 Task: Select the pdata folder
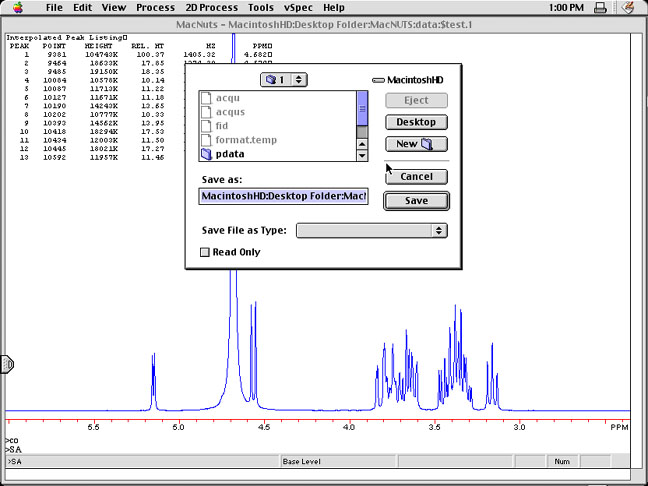tap(229, 155)
